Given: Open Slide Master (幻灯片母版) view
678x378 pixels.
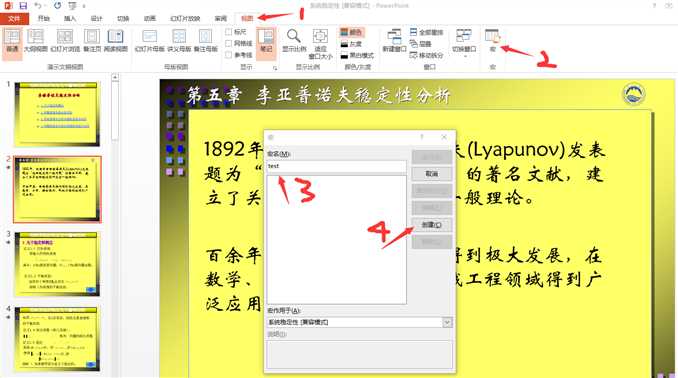Looking at the screenshot, I should click(x=150, y=42).
